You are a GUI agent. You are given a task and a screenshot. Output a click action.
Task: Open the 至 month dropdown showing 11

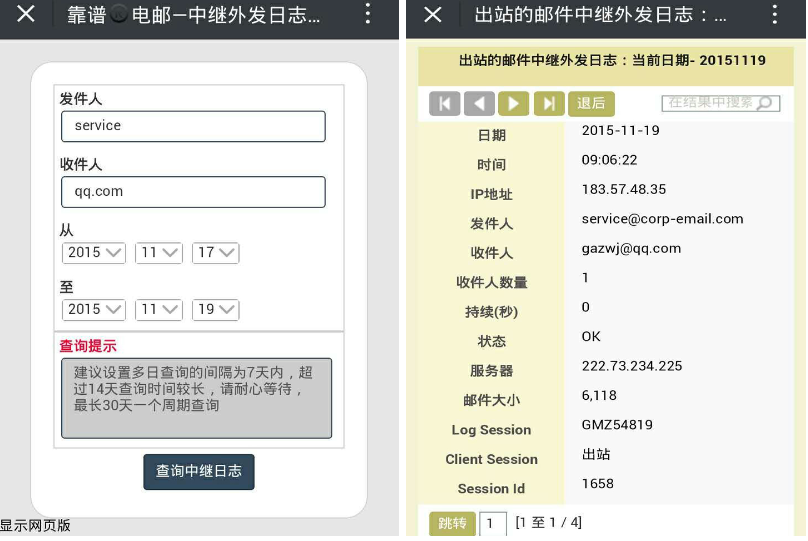(x=159, y=309)
